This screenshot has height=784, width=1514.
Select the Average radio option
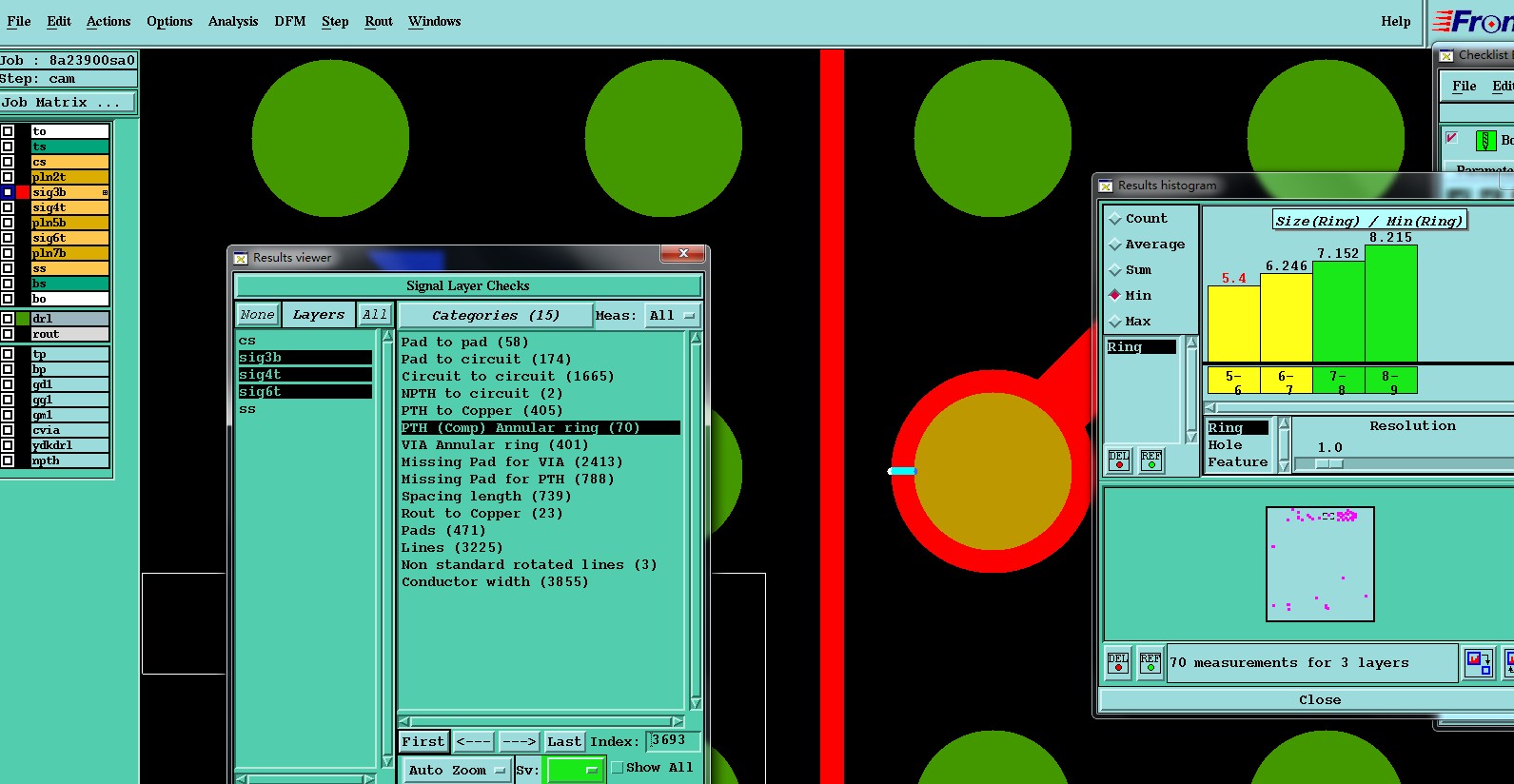coord(1115,245)
